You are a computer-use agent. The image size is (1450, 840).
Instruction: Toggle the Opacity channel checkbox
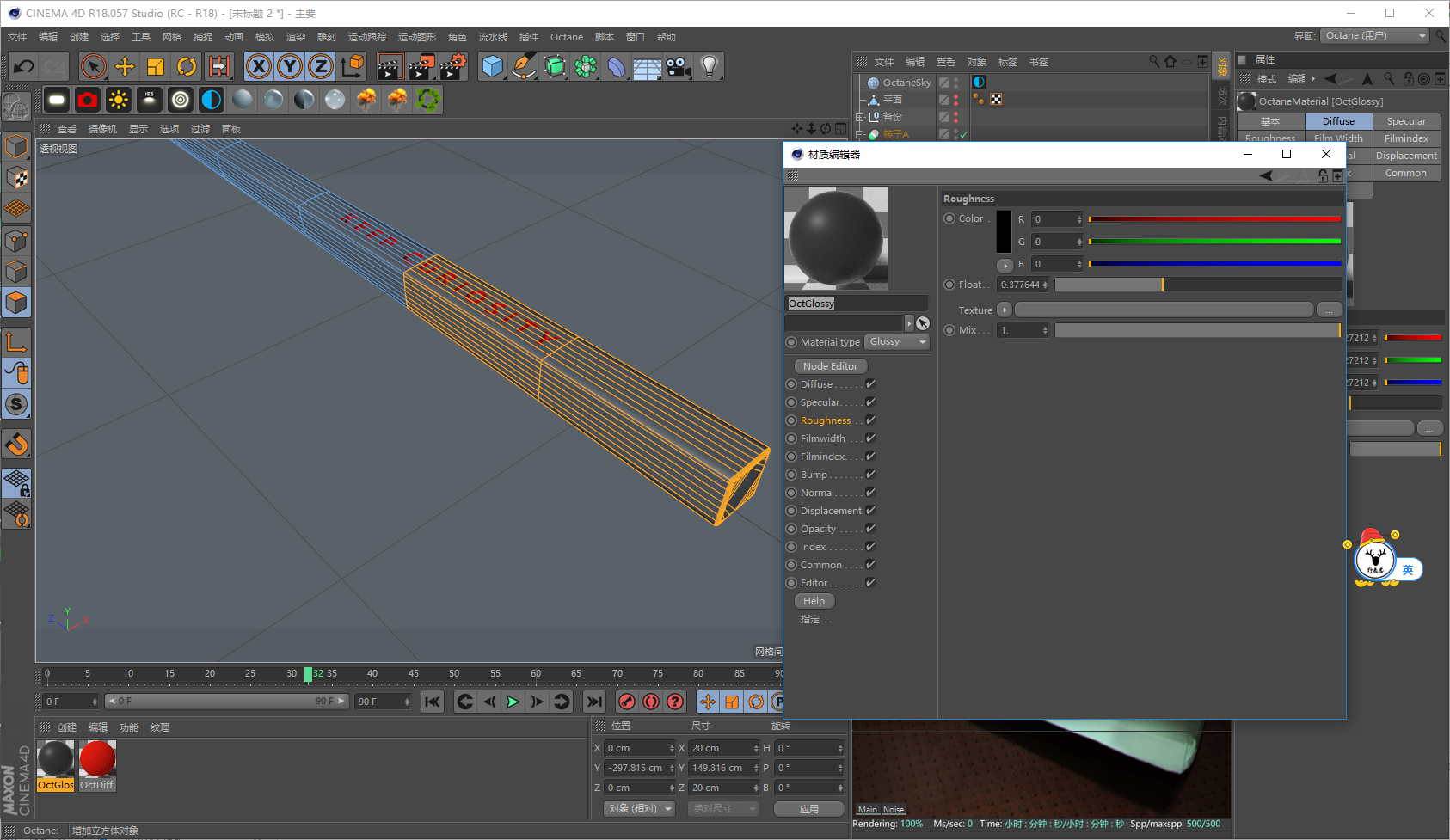[870, 529]
